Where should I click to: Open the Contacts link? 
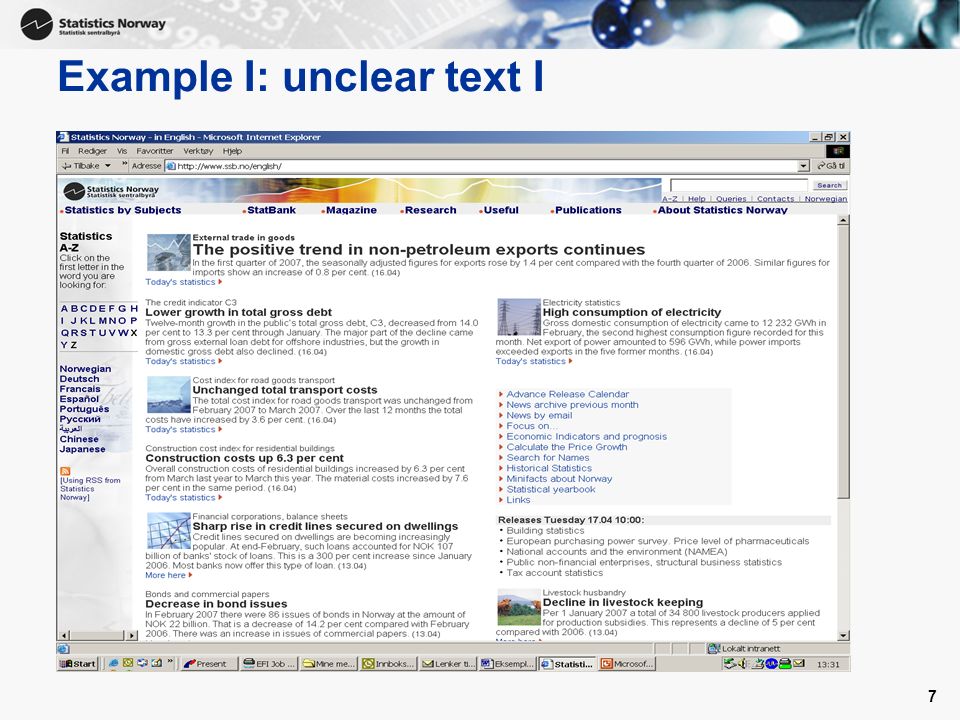pyautogui.click(x=775, y=198)
